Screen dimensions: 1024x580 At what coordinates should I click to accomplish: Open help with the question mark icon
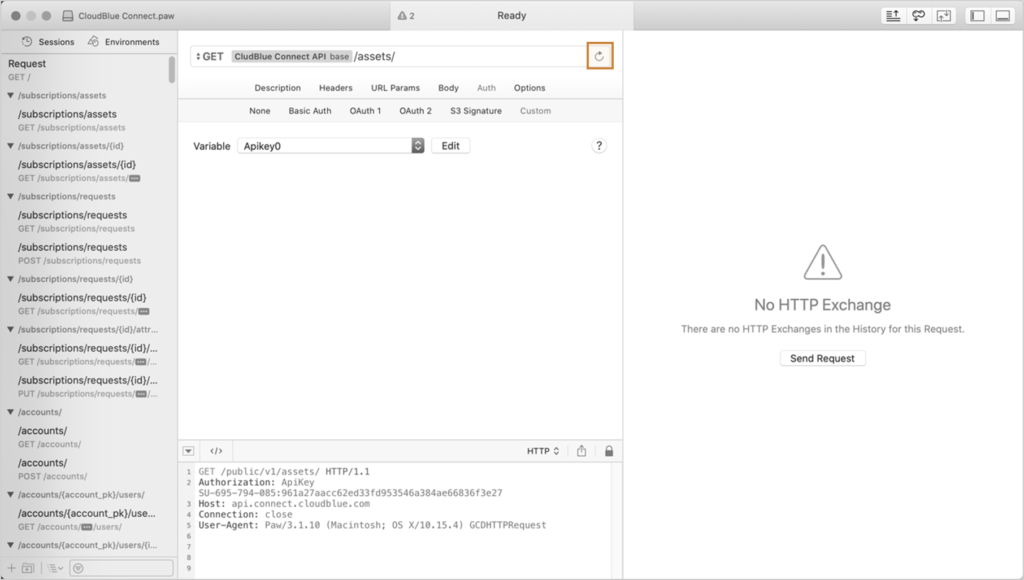[599, 146]
